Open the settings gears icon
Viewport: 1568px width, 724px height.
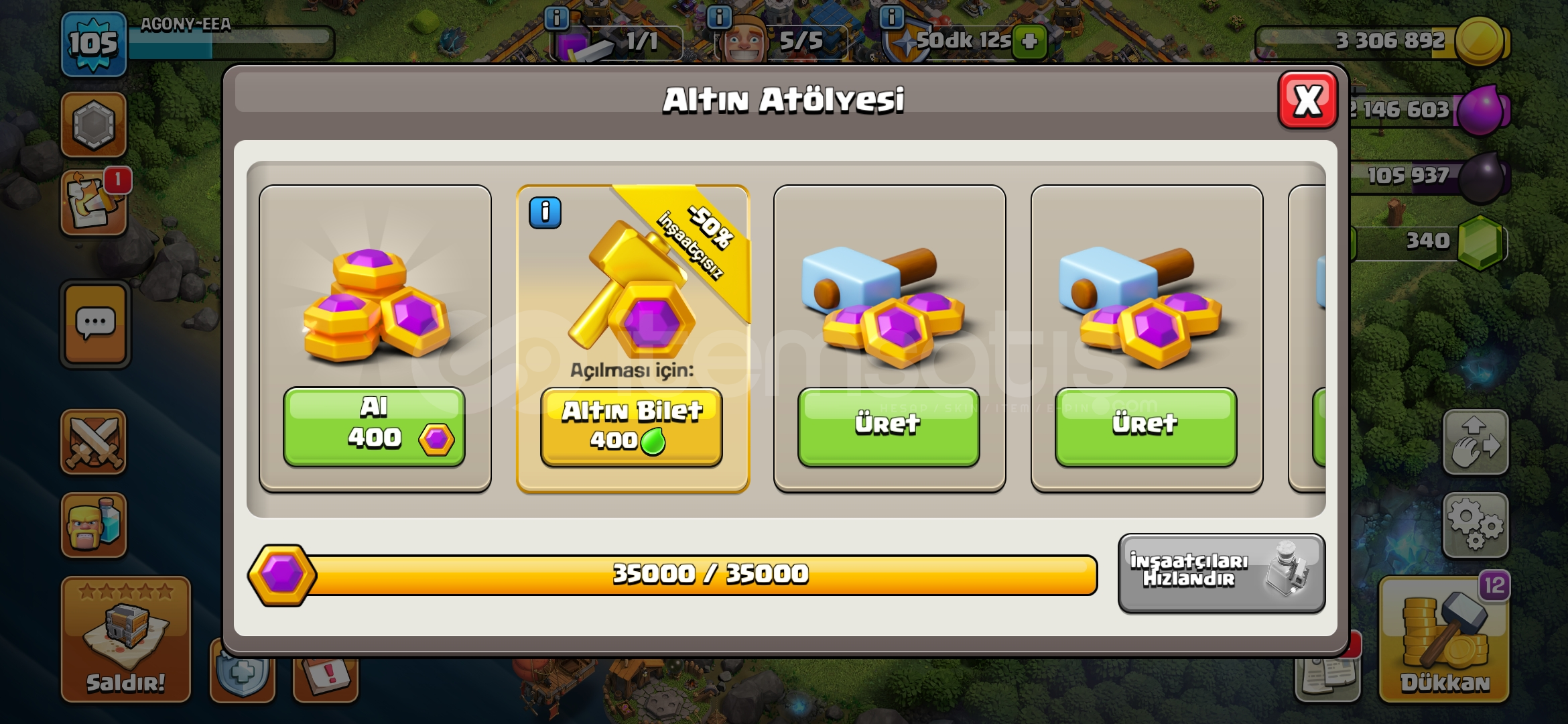pyautogui.click(x=1476, y=525)
